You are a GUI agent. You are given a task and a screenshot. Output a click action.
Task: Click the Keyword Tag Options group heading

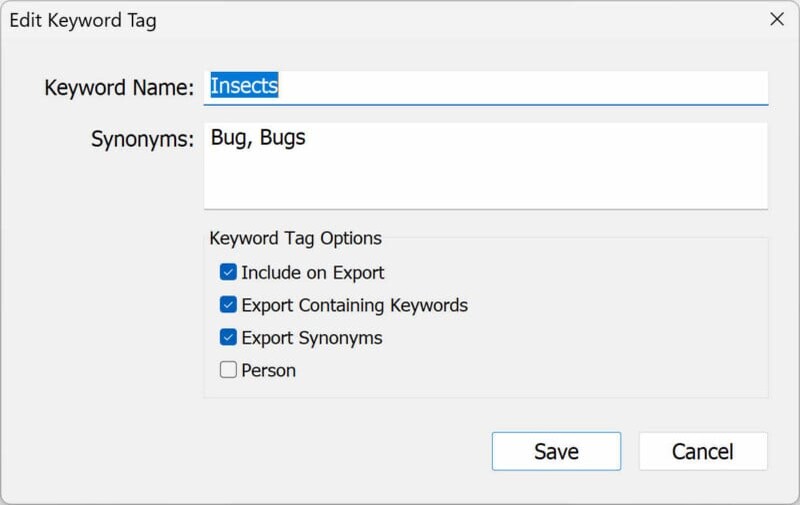(295, 238)
